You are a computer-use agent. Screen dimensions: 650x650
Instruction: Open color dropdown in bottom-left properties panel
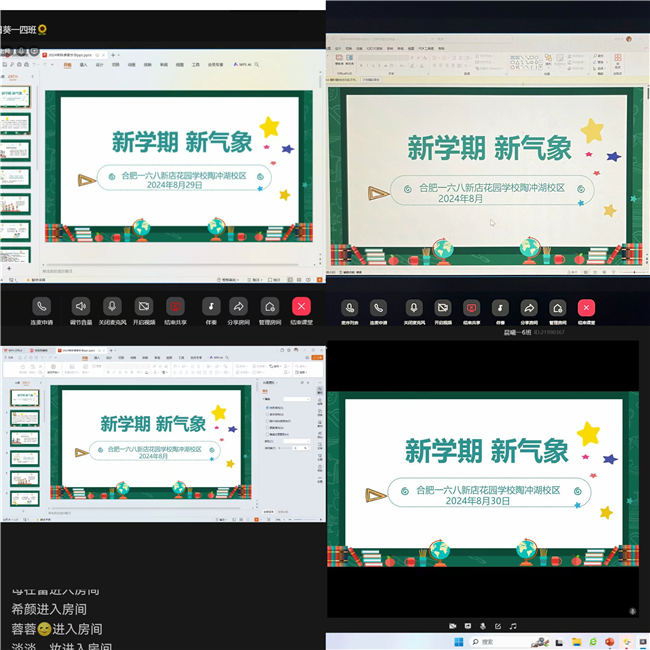click(296, 441)
